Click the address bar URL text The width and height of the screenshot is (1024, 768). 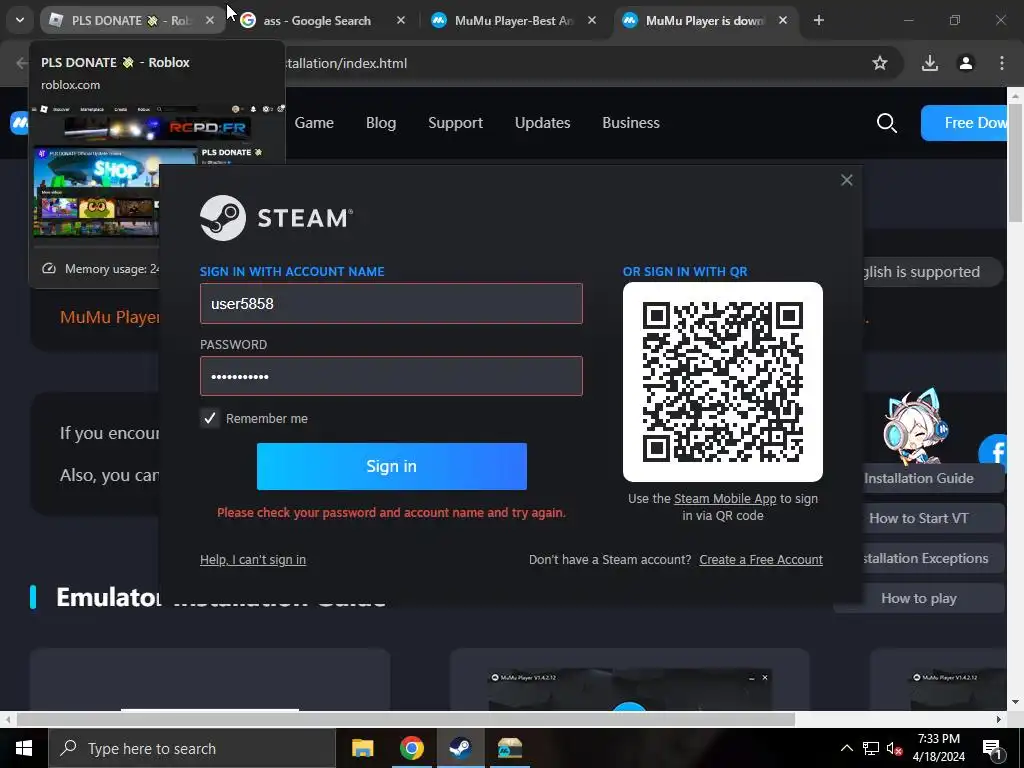pos(346,63)
